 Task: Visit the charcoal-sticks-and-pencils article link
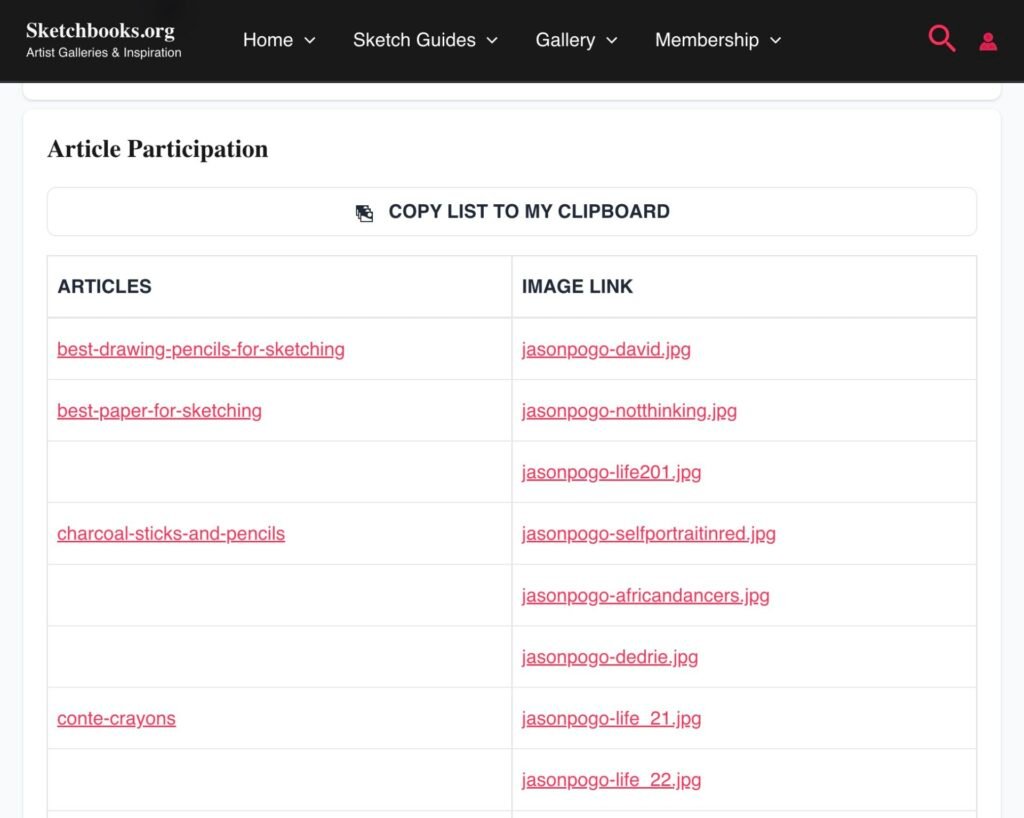[x=171, y=534]
